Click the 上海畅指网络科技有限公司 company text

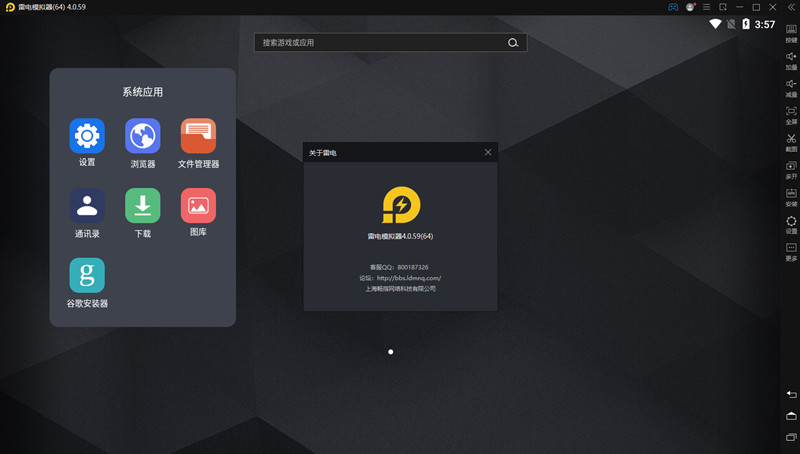pos(400,289)
